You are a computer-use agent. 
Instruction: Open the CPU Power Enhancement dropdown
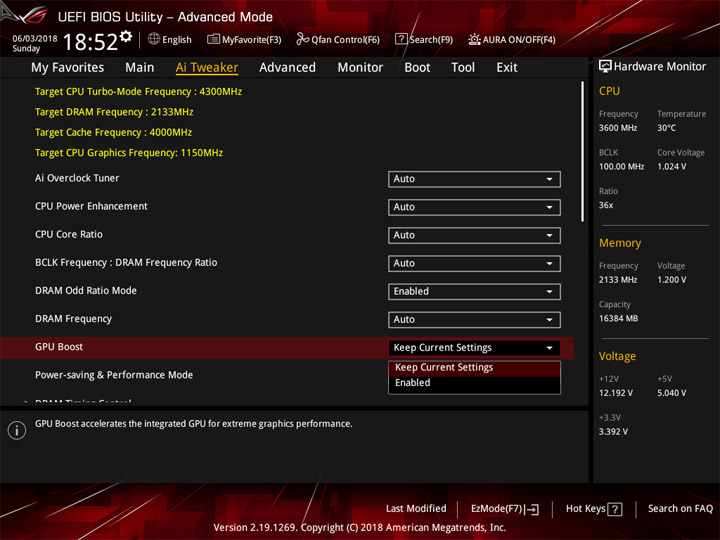pos(474,207)
